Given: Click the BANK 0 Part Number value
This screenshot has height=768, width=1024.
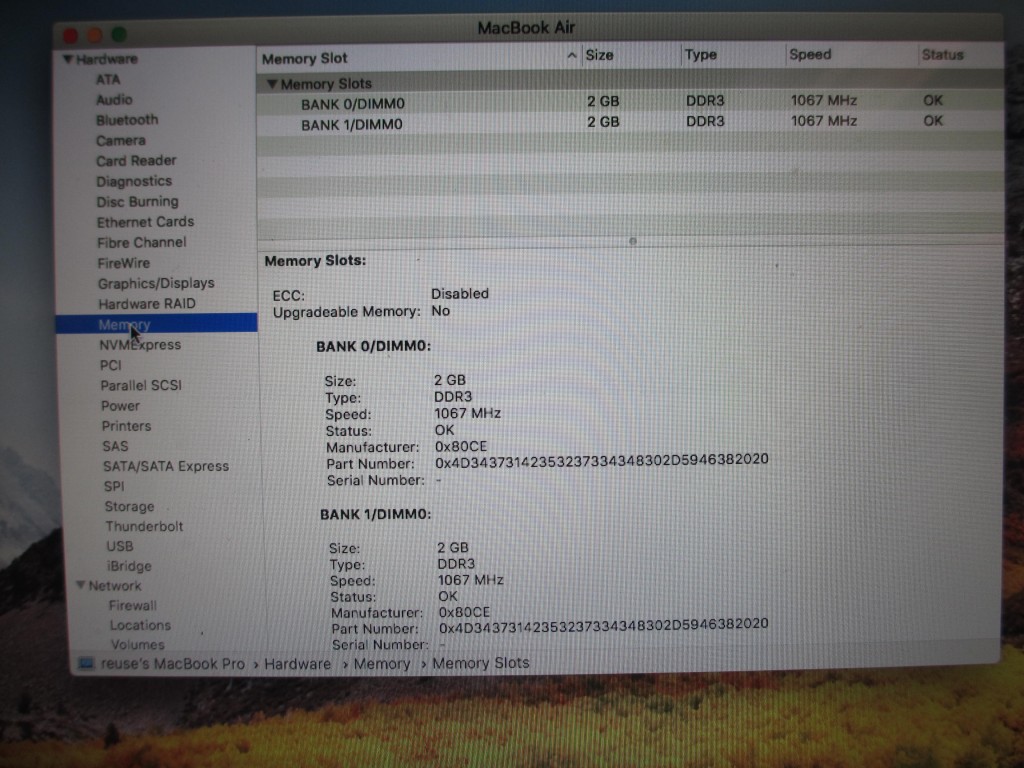Looking at the screenshot, I should coord(601,460).
